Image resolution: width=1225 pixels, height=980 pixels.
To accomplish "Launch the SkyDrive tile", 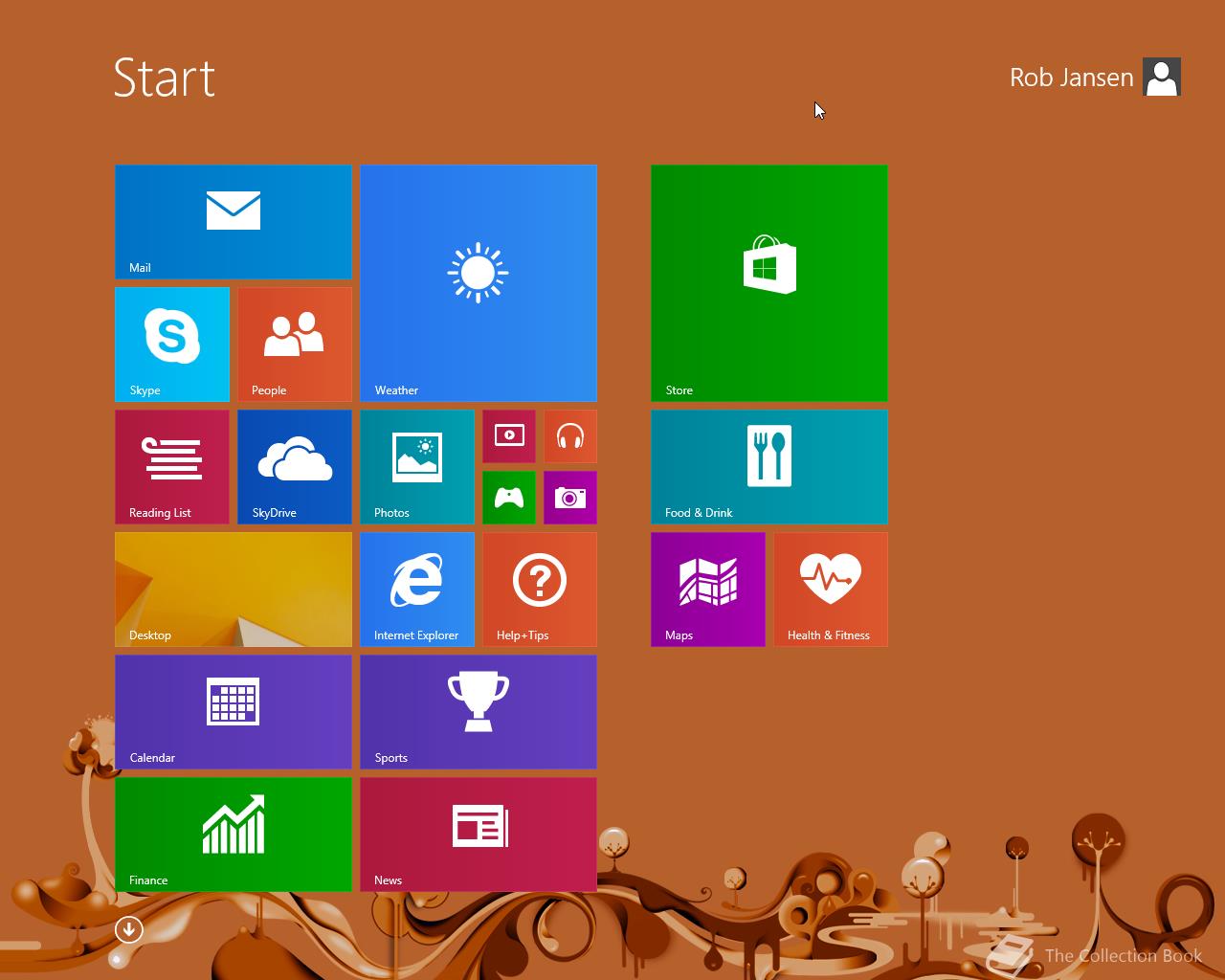I will click(x=295, y=467).
